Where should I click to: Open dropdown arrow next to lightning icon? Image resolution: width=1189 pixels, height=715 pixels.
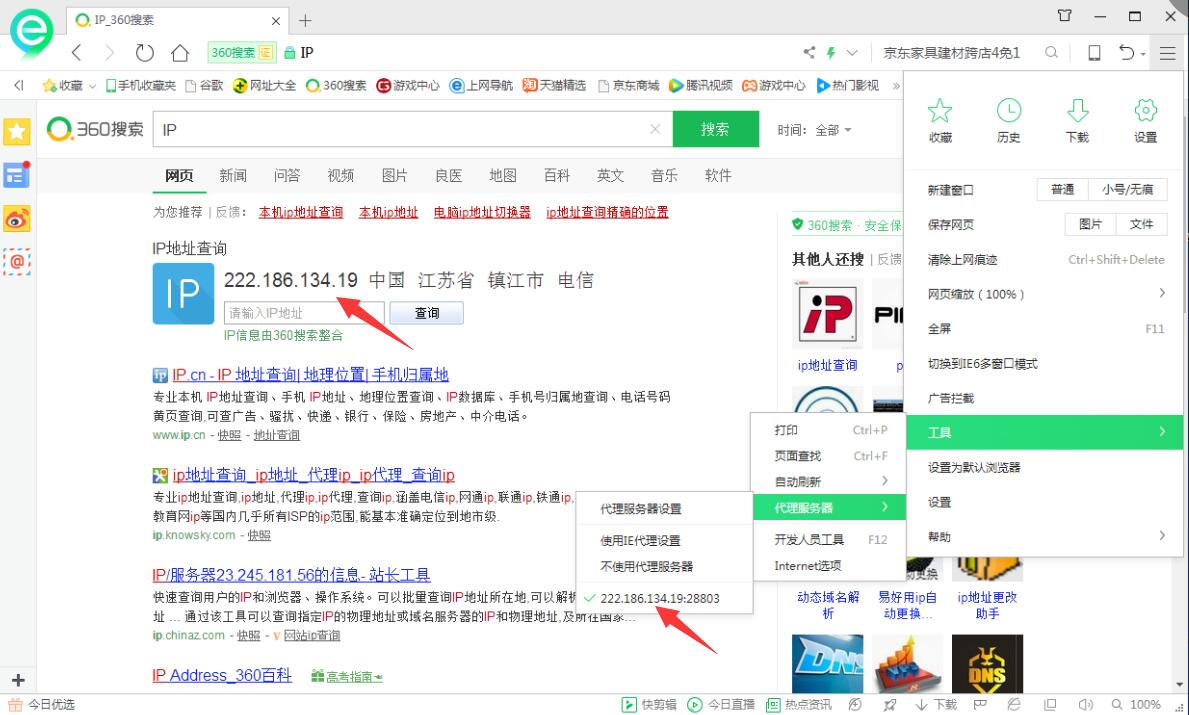[x=852, y=52]
